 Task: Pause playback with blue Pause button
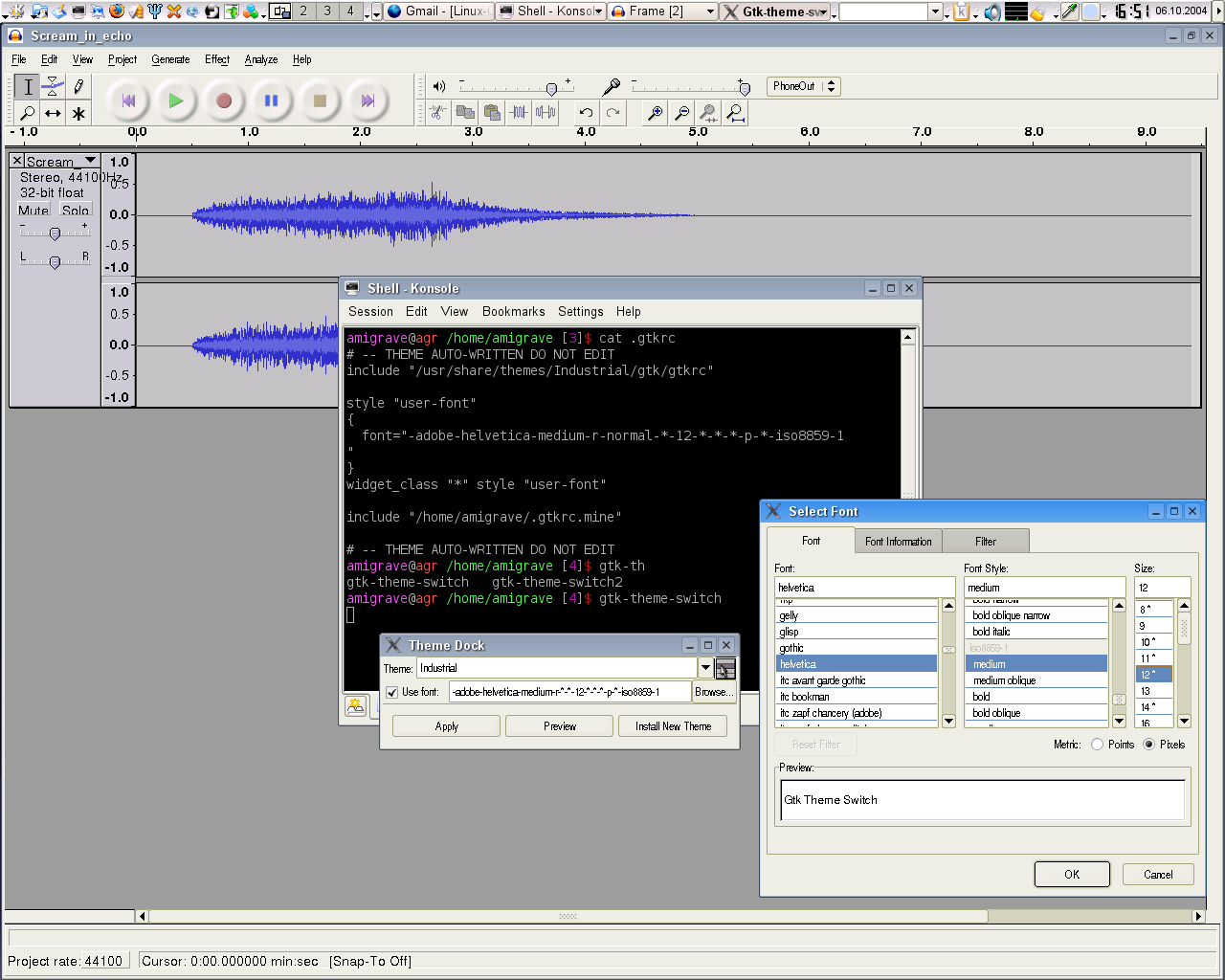click(x=272, y=100)
